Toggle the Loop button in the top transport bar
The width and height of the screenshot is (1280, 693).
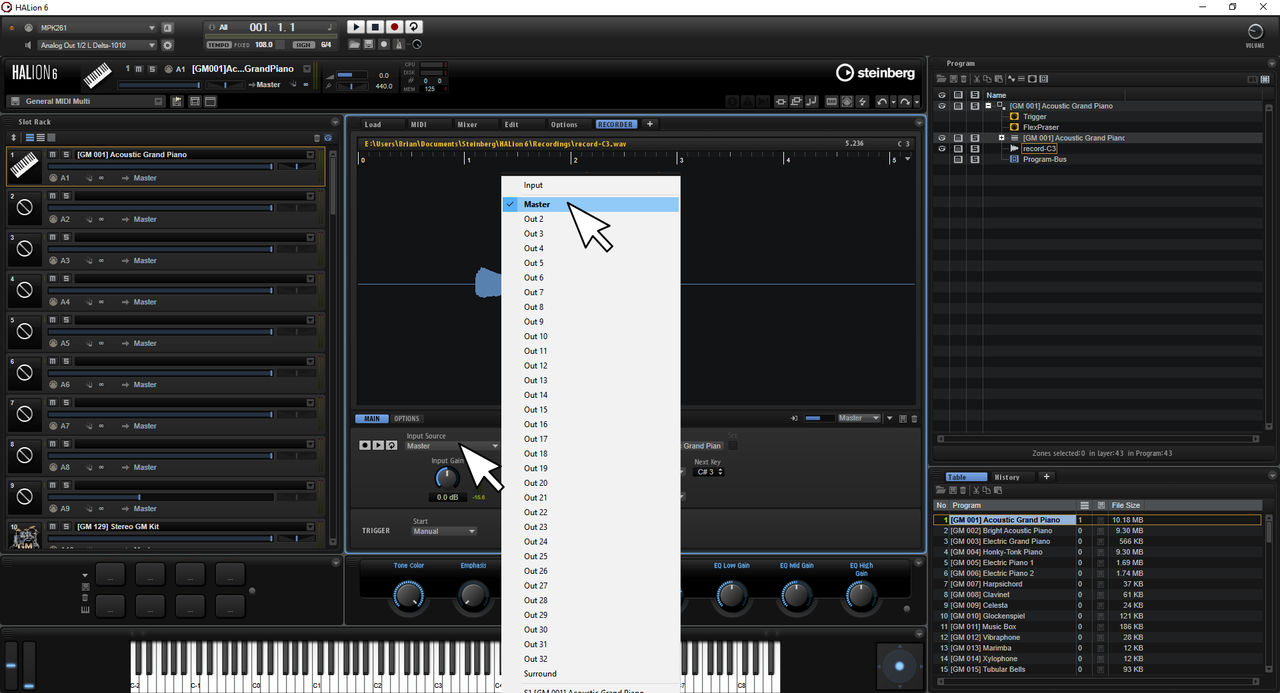click(x=413, y=28)
